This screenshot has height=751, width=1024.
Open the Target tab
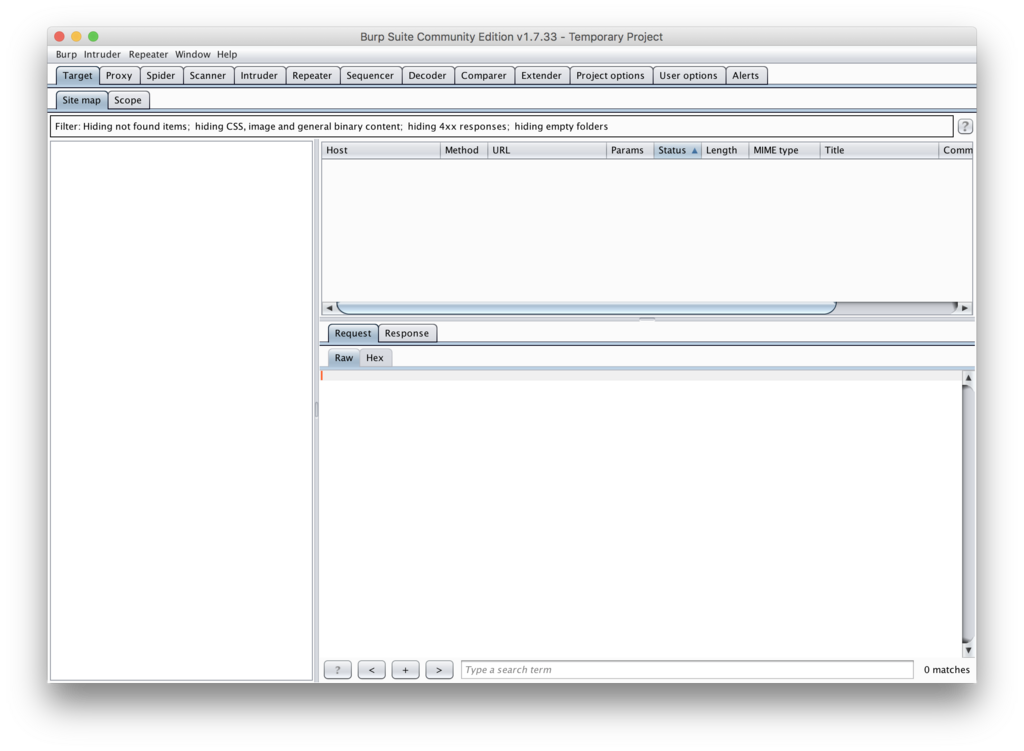[x=78, y=76]
